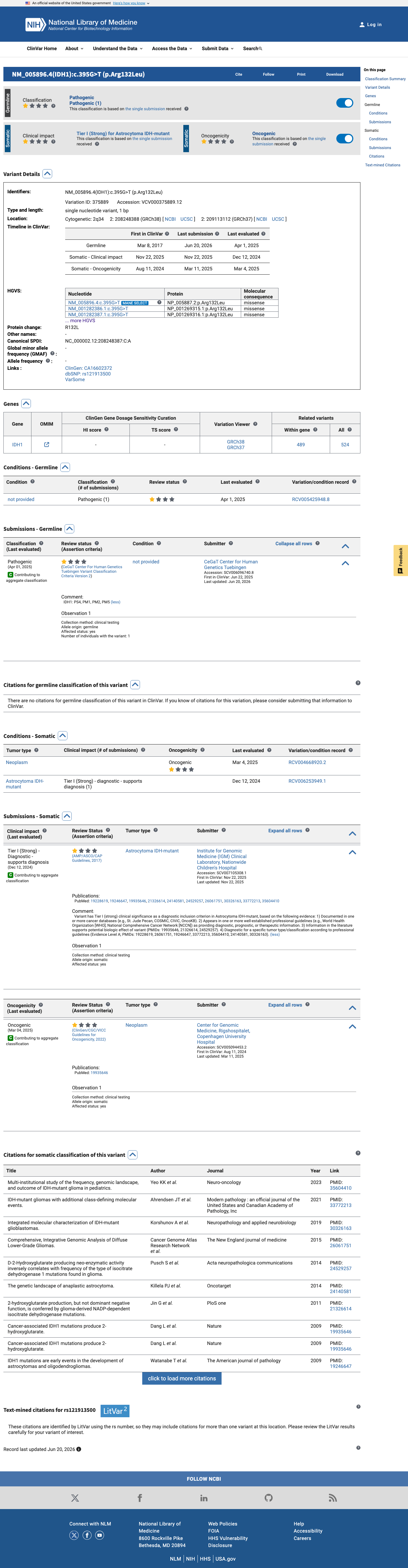Click Collapse all rows in germline submissions

[x=294, y=544]
